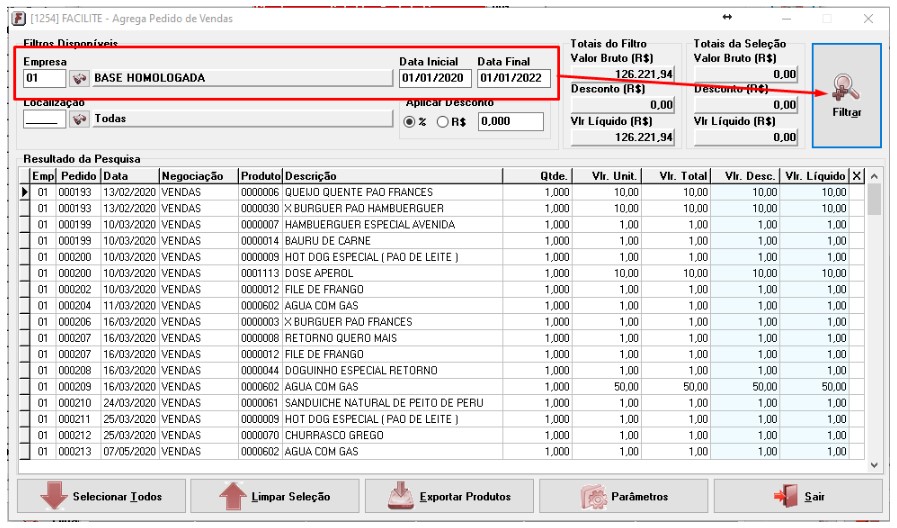Select row X BURGUER PAO HAMBUERGUER

click(x=442, y=208)
